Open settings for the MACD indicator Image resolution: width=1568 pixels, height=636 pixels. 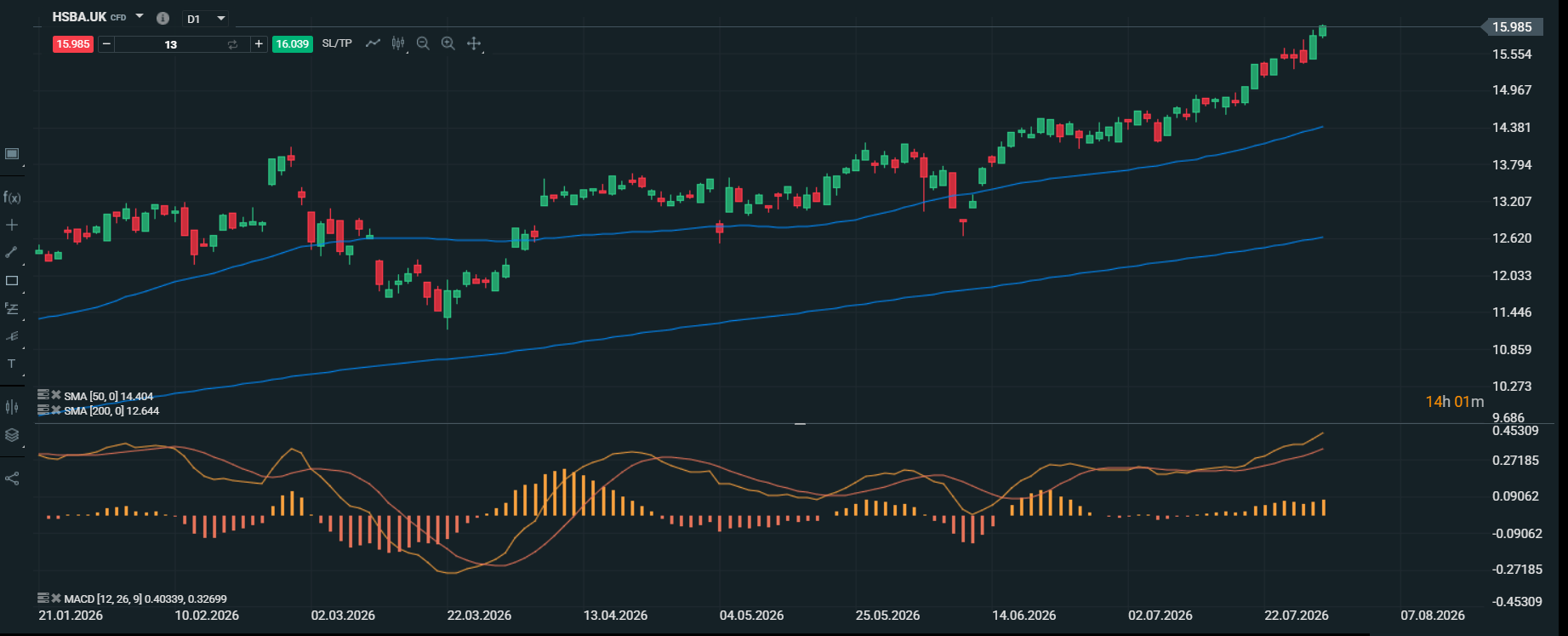(x=43, y=599)
